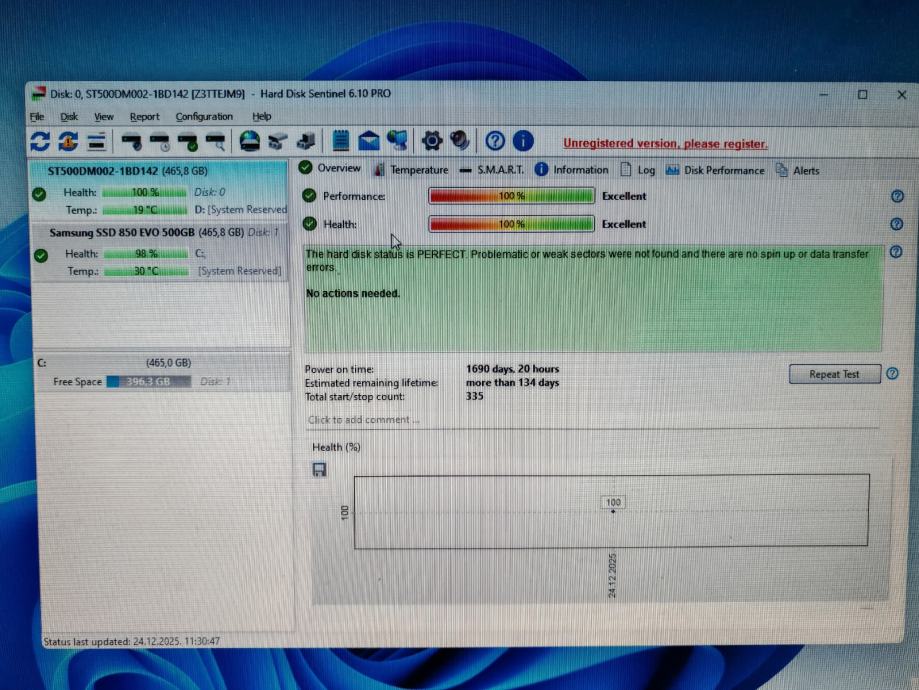Click 'No actions needed.' text
919x690 pixels.
pos(353,293)
